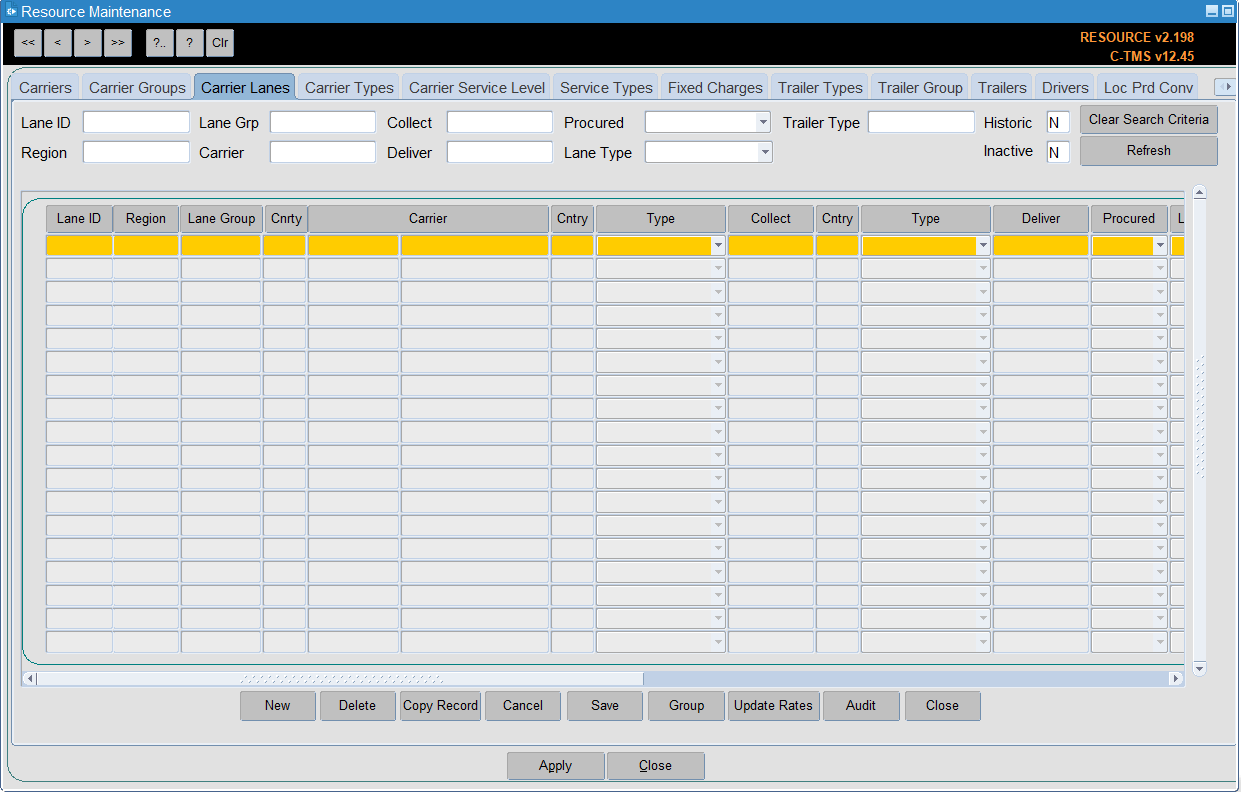
Task: Click the Refresh button
Action: 1149,150
